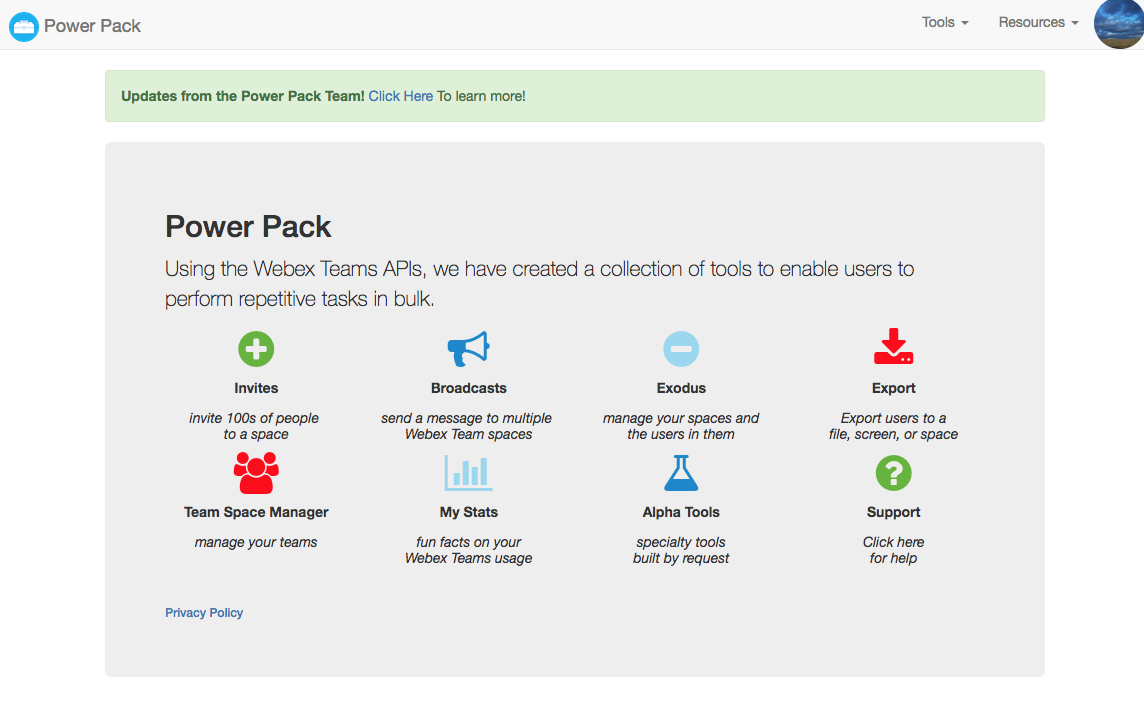The width and height of the screenshot is (1144, 710).
Task: Expand the Resources dropdown menu
Action: tap(1038, 23)
